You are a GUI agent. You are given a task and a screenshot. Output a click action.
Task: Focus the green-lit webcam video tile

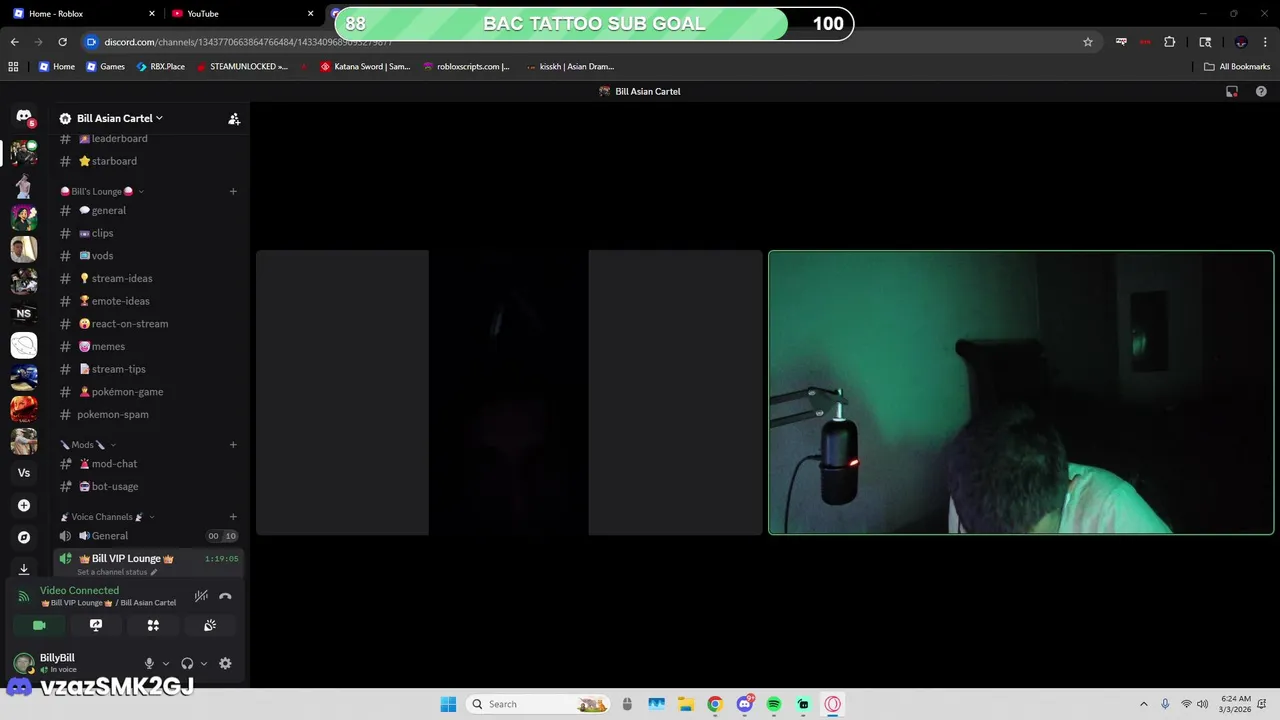(1021, 392)
